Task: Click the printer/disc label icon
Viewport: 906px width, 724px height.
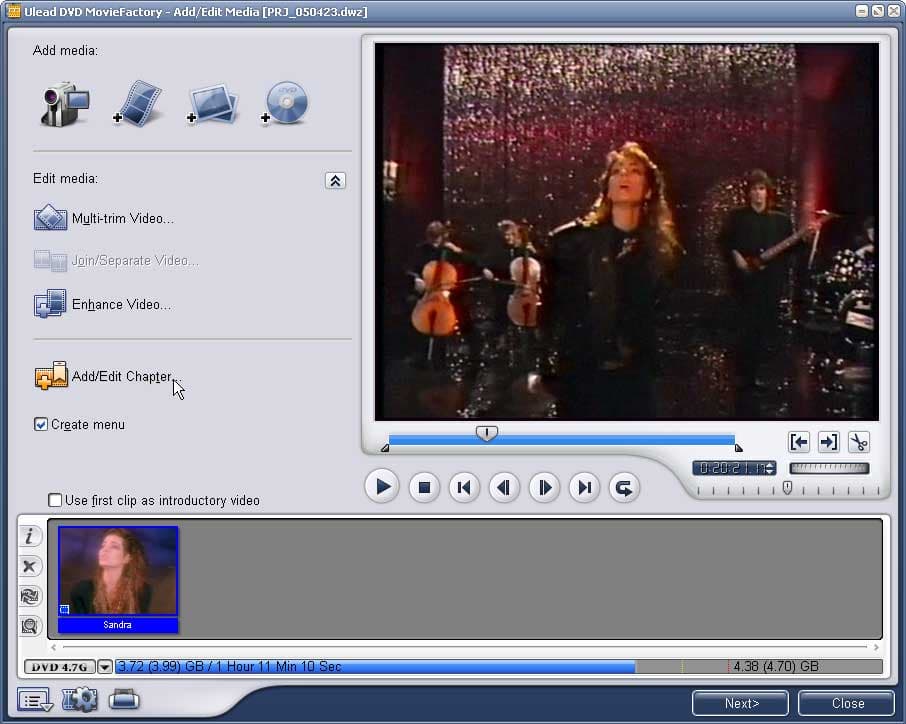Action: (124, 700)
